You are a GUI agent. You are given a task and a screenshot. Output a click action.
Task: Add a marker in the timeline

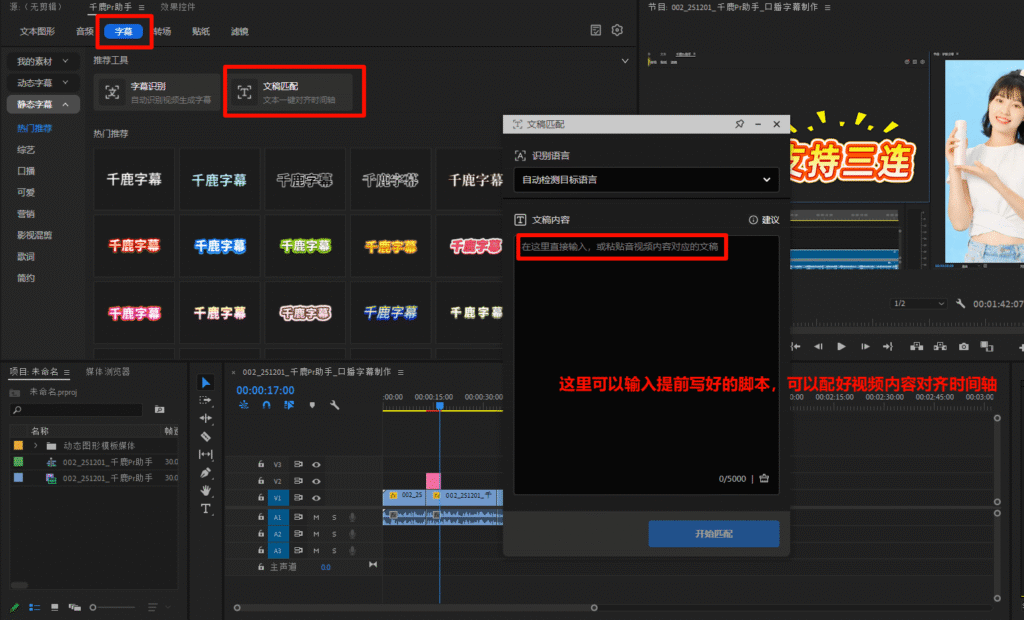click(x=312, y=405)
